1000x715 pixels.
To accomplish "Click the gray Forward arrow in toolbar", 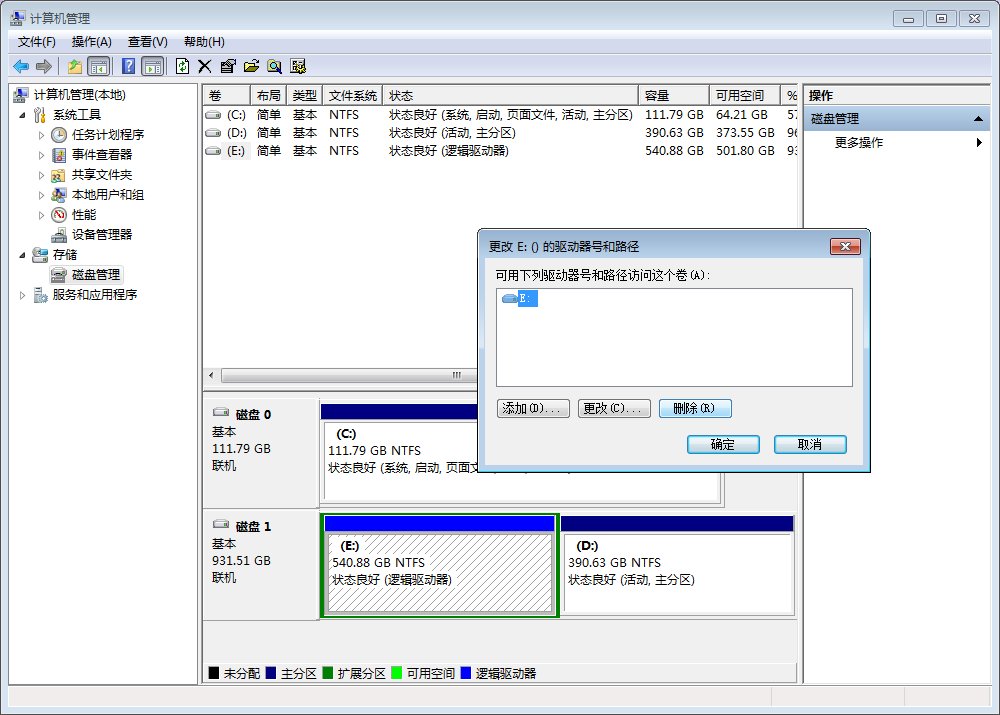I will (43, 66).
